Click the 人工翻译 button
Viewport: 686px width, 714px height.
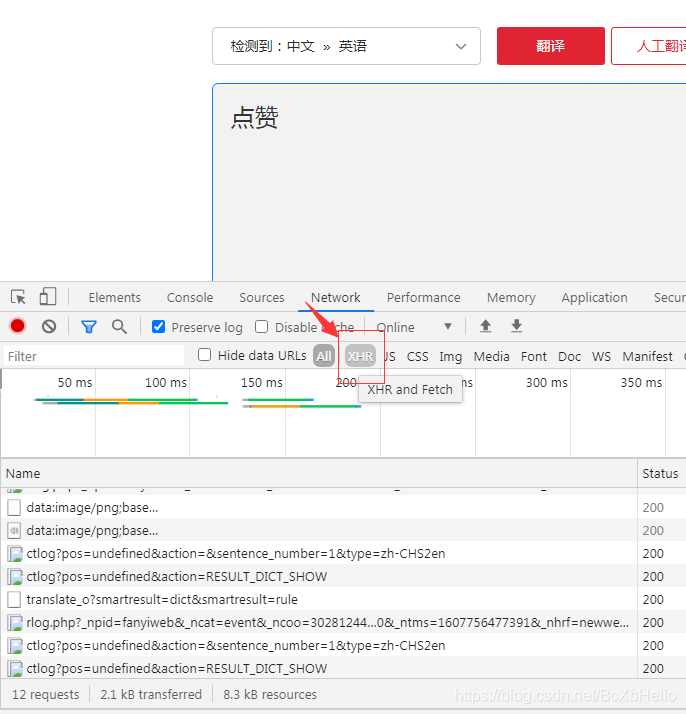[649, 46]
